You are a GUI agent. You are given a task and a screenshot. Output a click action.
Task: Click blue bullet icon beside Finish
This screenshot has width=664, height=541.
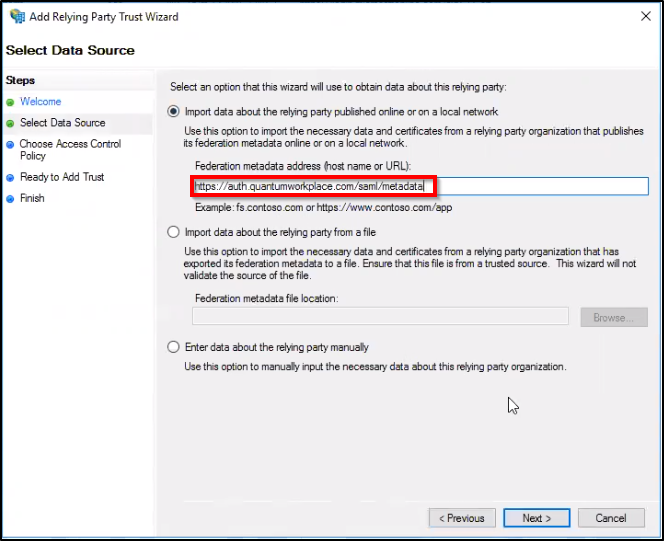coord(10,199)
